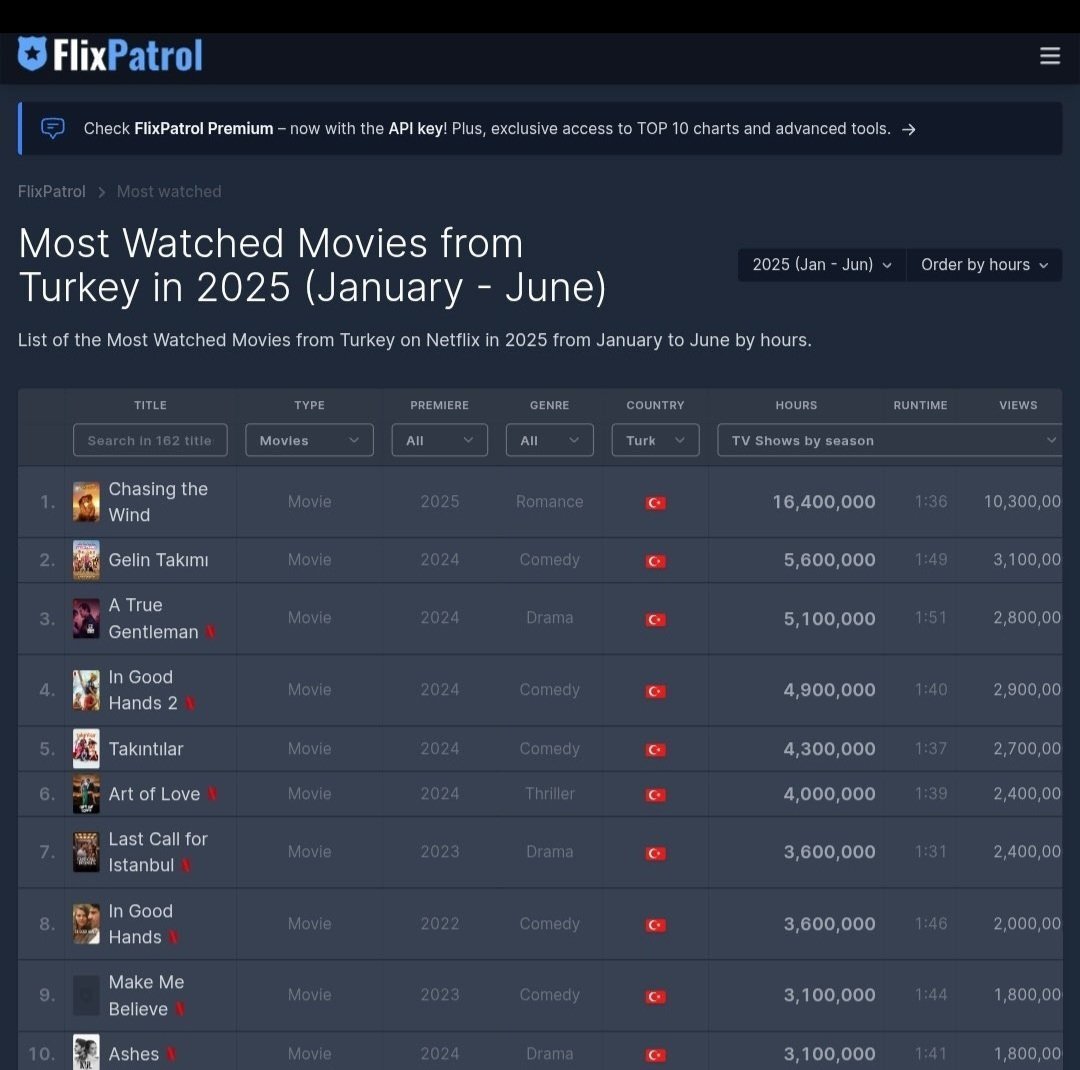
Task: Open the Gelin Takımı title link
Action: click(x=158, y=559)
